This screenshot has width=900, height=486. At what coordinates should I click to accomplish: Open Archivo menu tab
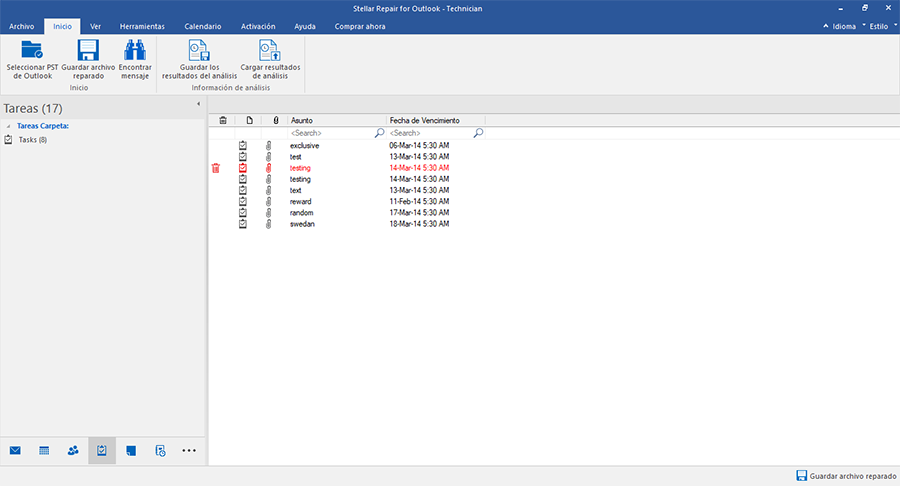21,26
